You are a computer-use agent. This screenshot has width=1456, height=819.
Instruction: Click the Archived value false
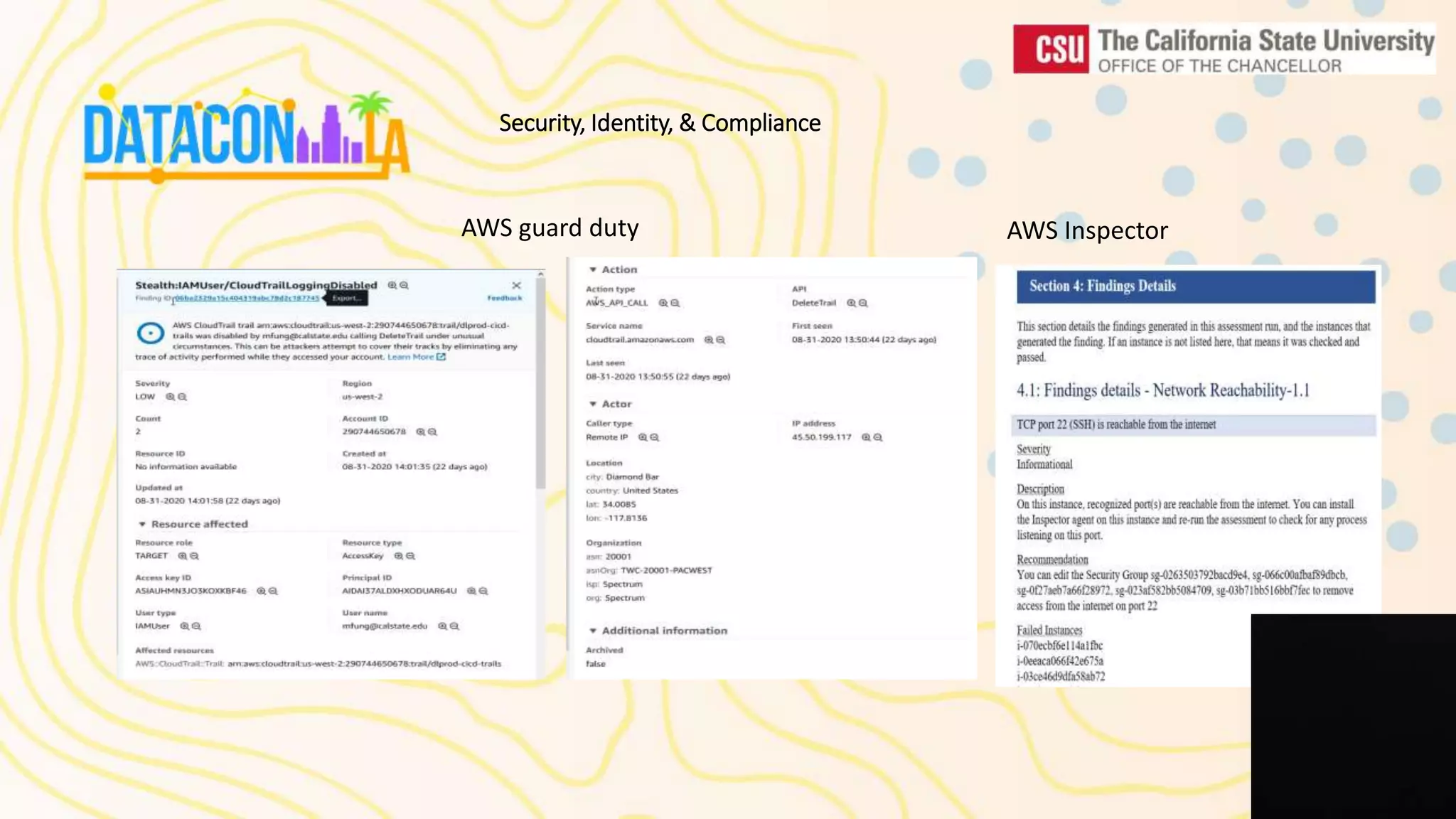coord(596,664)
